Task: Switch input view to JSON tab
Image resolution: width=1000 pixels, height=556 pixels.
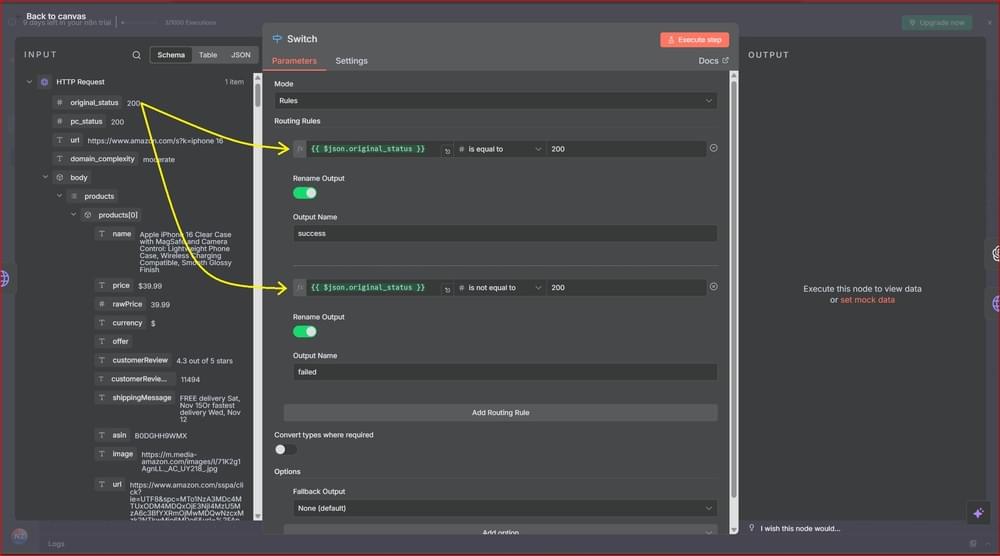Action: (x=240, y=55)
